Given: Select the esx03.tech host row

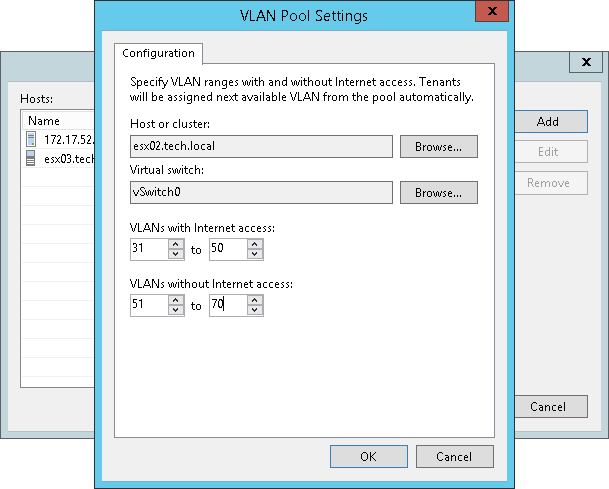Looking at the screenshot, I should click(58, 158).
